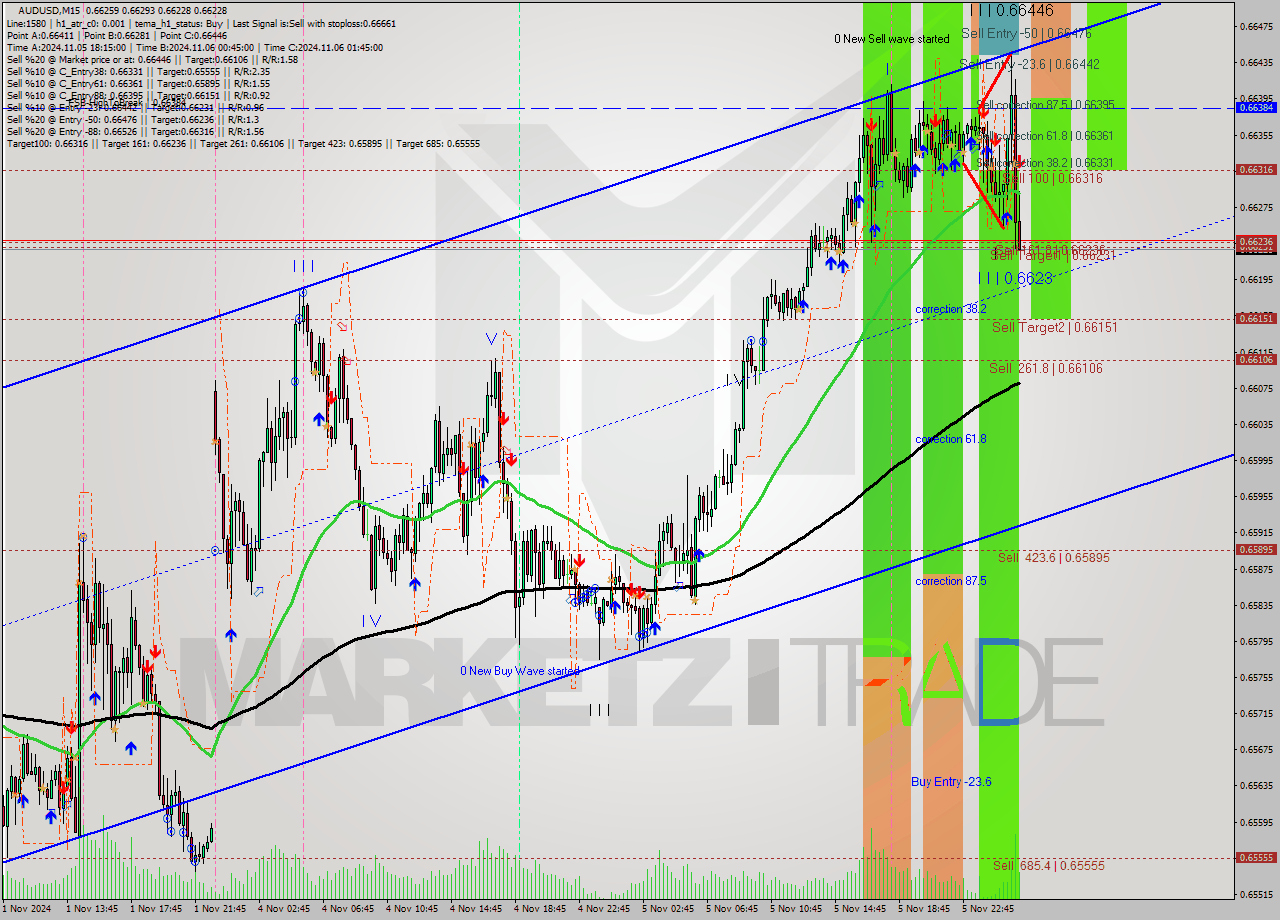Click the 'Sell Entry -50 | 0.66476' label
This screenshot has height=920, width=1280.
point(1026,33)
